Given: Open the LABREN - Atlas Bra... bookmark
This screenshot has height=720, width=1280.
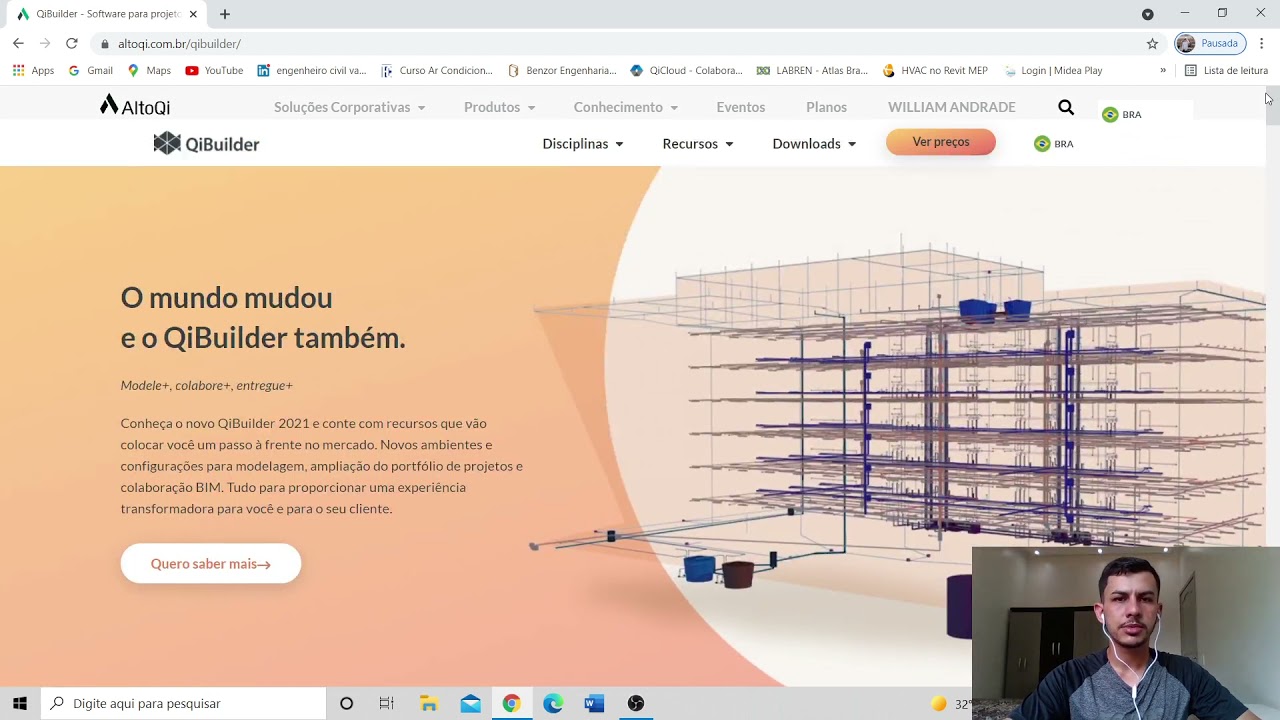Looking at the screenshot, I should coord(812,70).
